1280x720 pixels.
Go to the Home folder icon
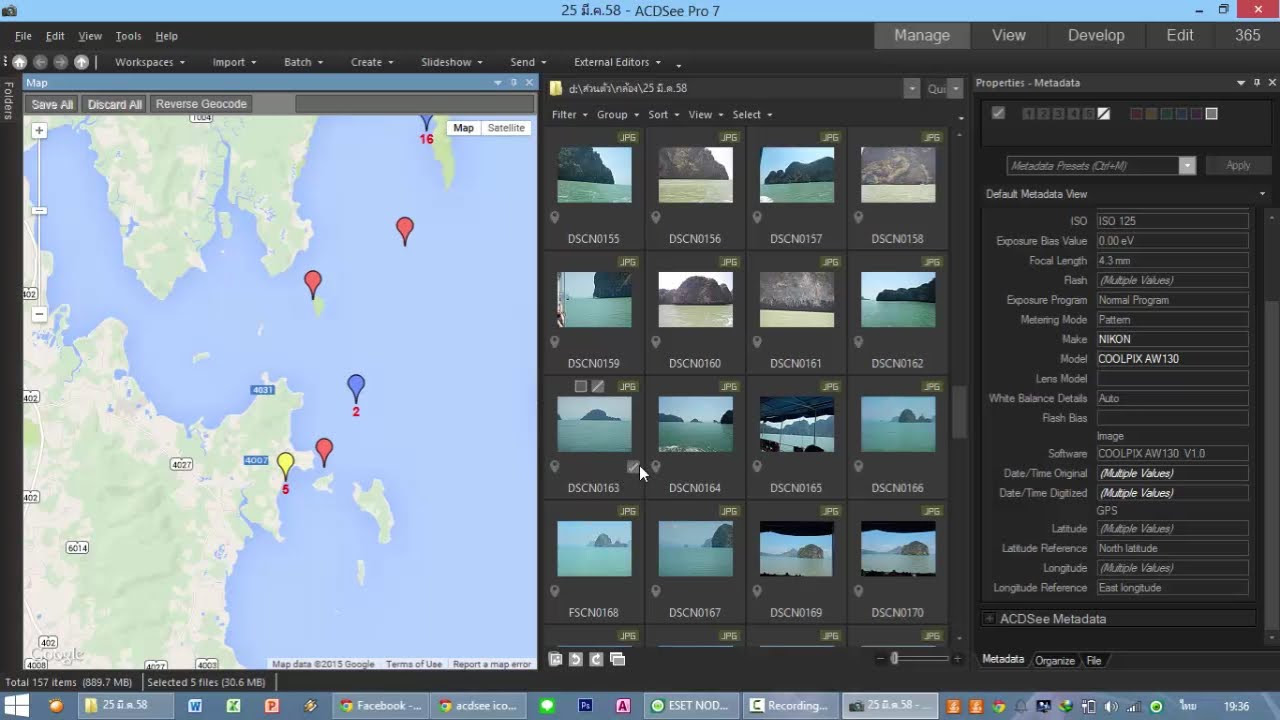[x=19, y=62]
